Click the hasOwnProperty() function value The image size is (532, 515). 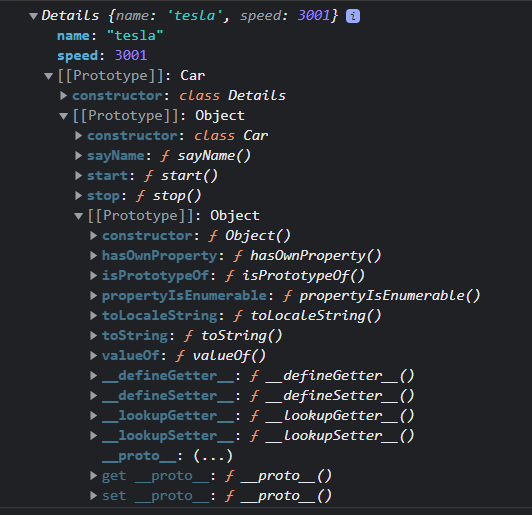pos(307,256)
